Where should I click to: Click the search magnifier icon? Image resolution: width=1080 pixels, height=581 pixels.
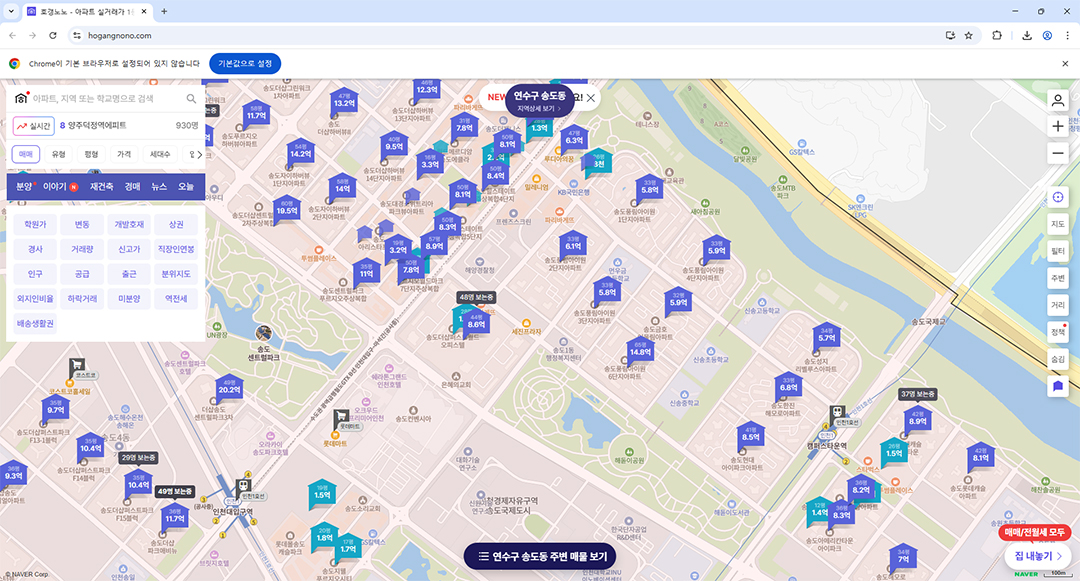tap(191, 99)
